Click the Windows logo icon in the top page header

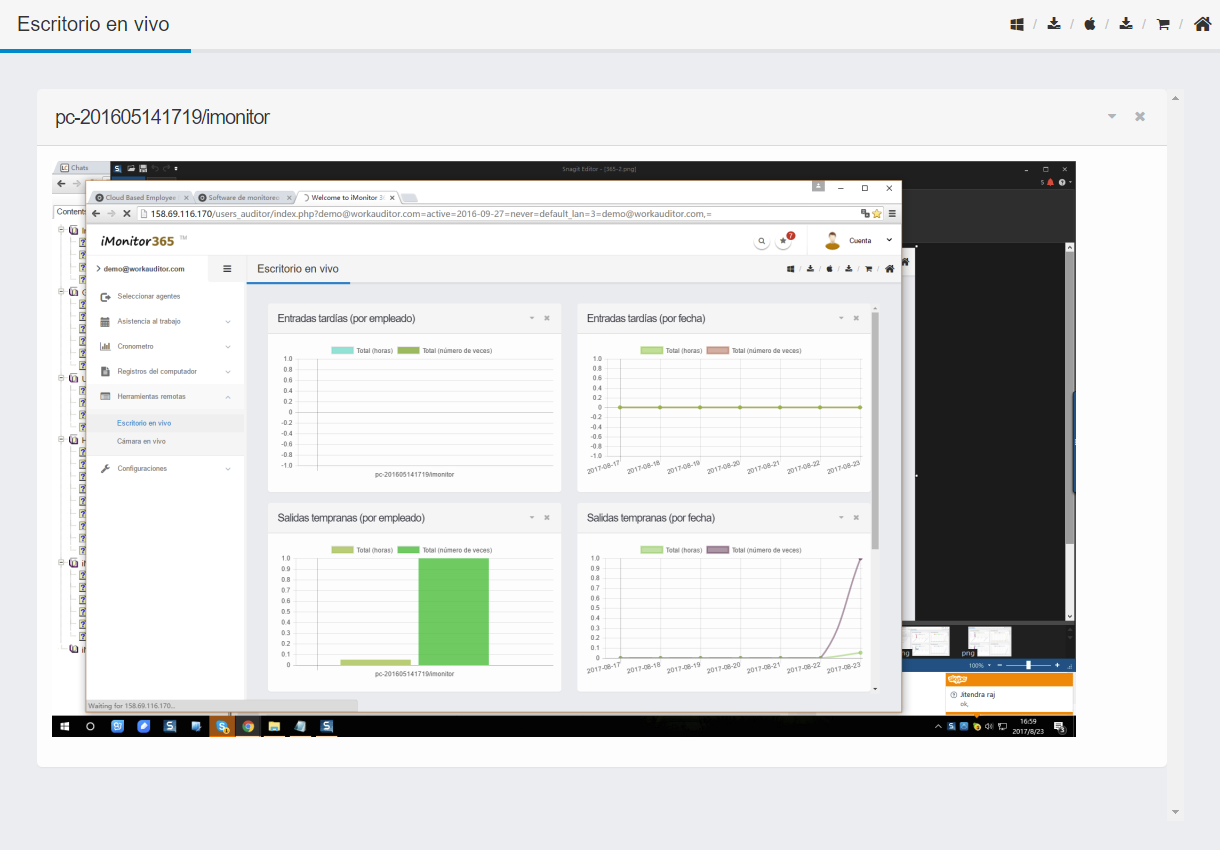pyautogui.click(x=1016, y=24)
